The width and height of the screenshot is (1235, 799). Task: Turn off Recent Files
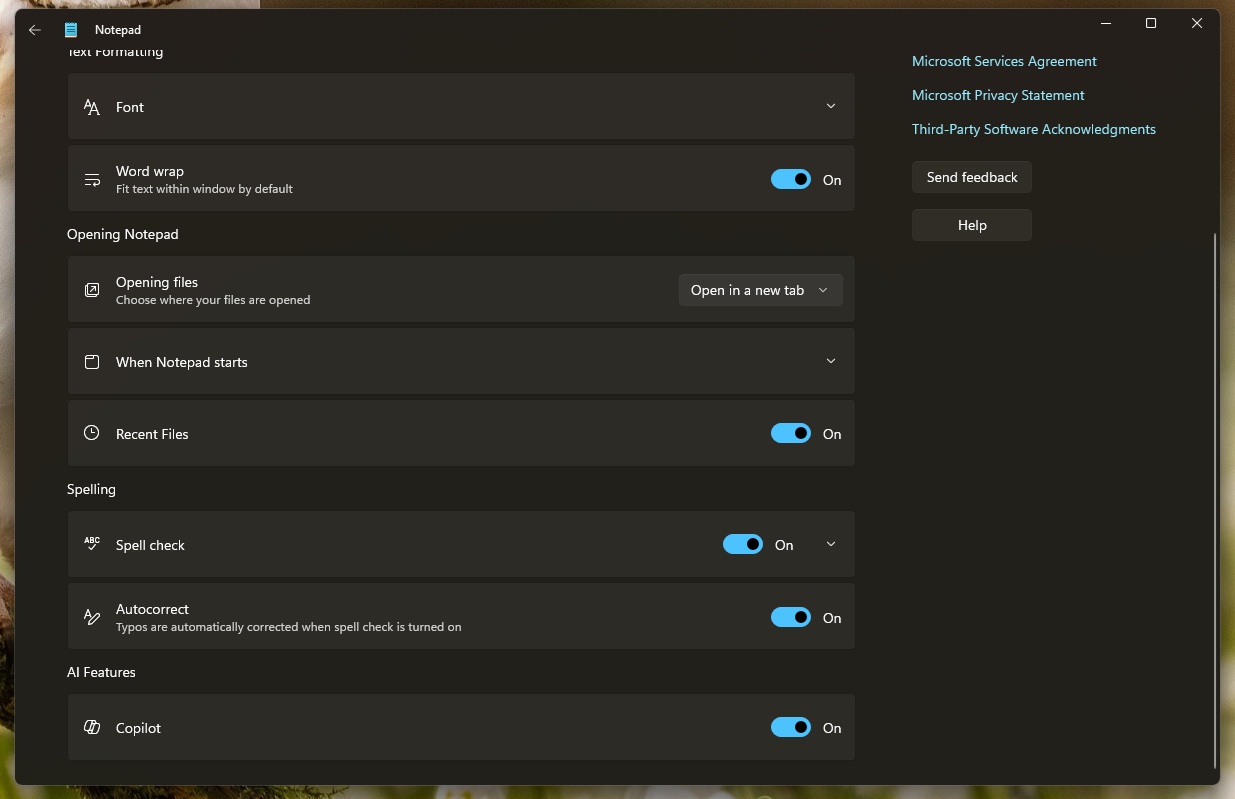click(790, 433)
